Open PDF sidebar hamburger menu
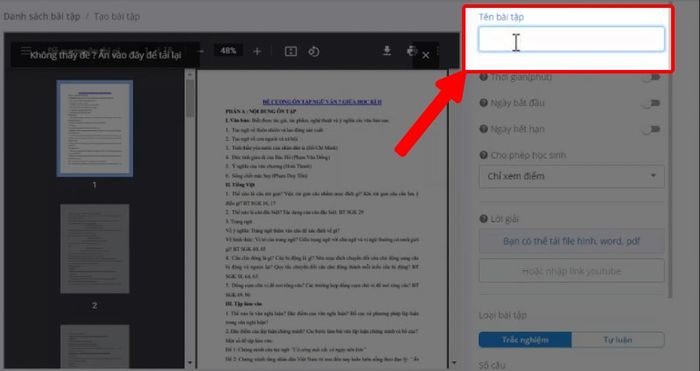 (25, 50)
